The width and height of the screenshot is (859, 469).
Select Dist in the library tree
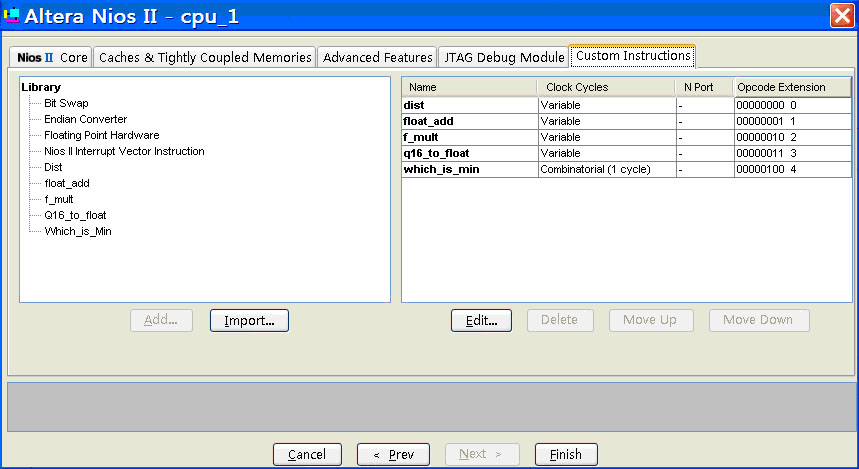(x=53, y=167)
